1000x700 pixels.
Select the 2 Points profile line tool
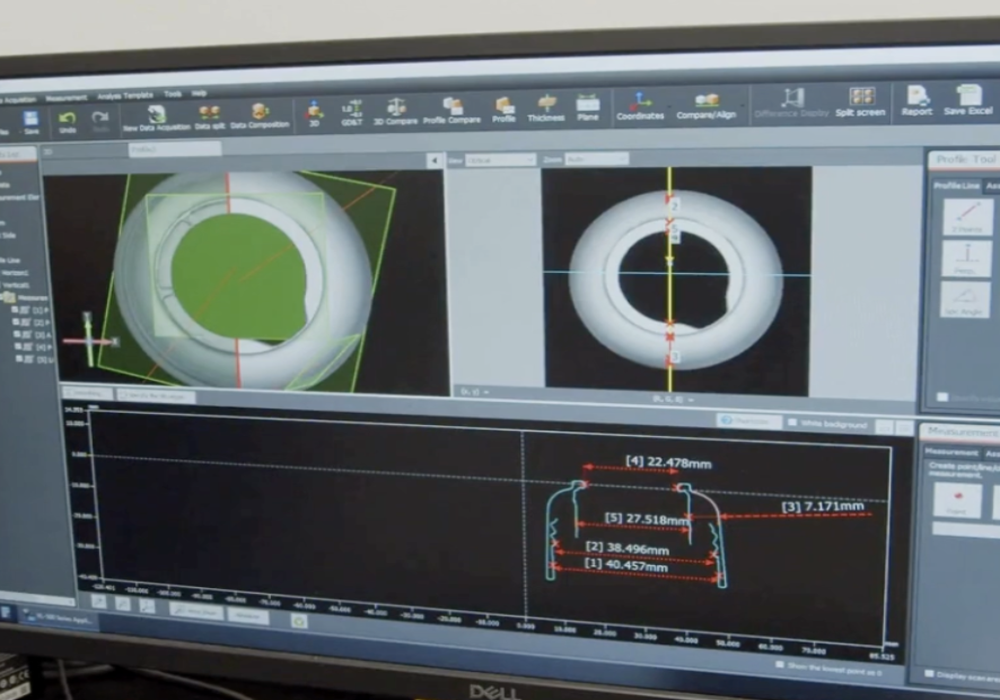click(967, 217)
